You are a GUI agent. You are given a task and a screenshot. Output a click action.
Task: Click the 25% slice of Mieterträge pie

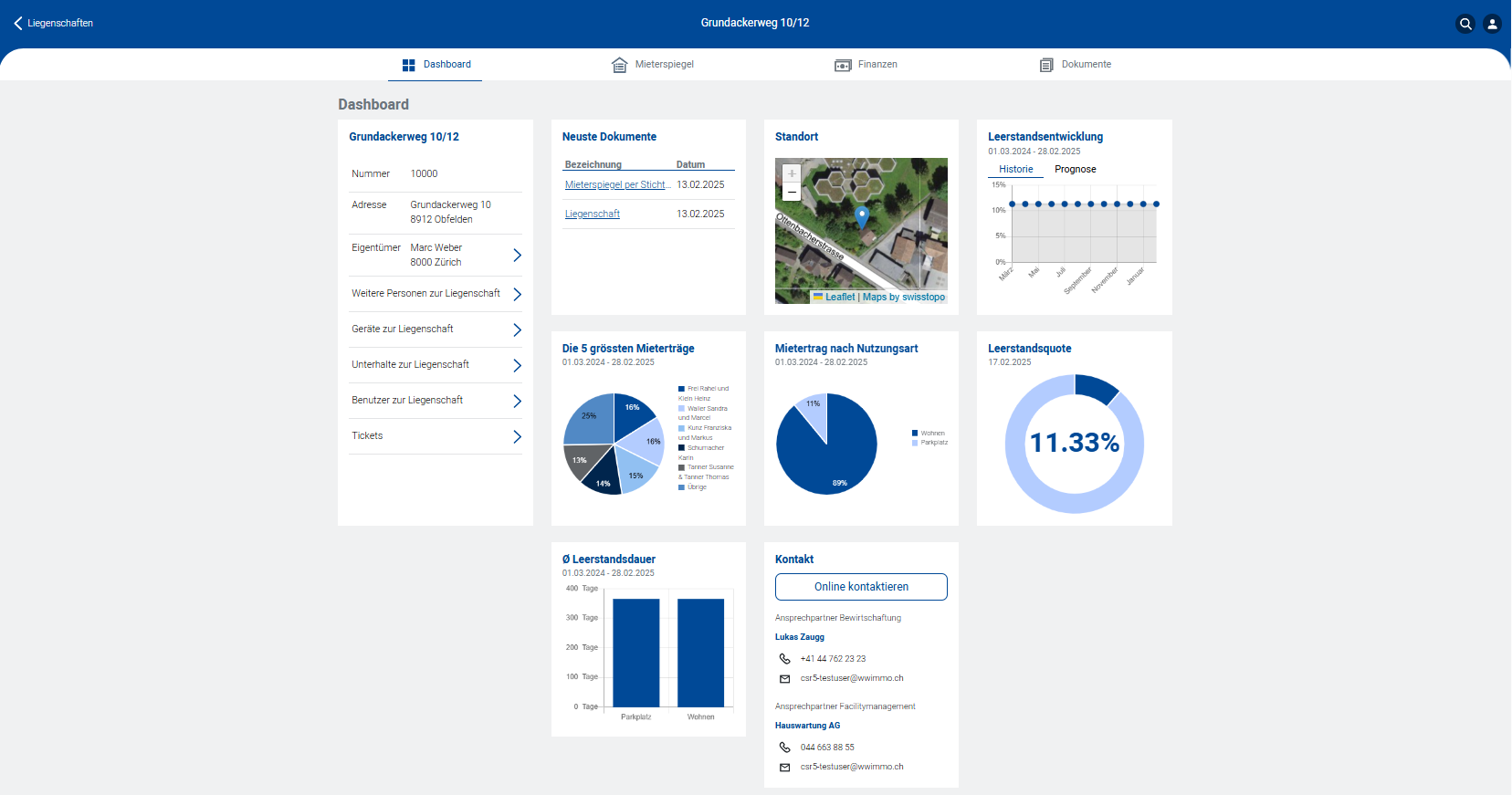[590, 418]
